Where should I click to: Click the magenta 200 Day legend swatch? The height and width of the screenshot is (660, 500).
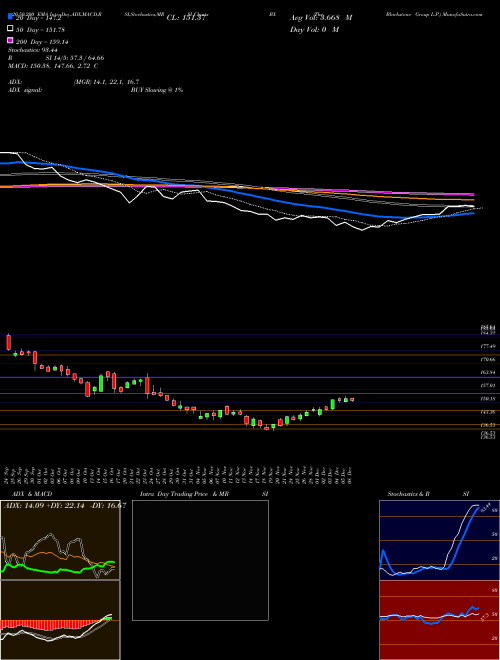click(10, 41)
